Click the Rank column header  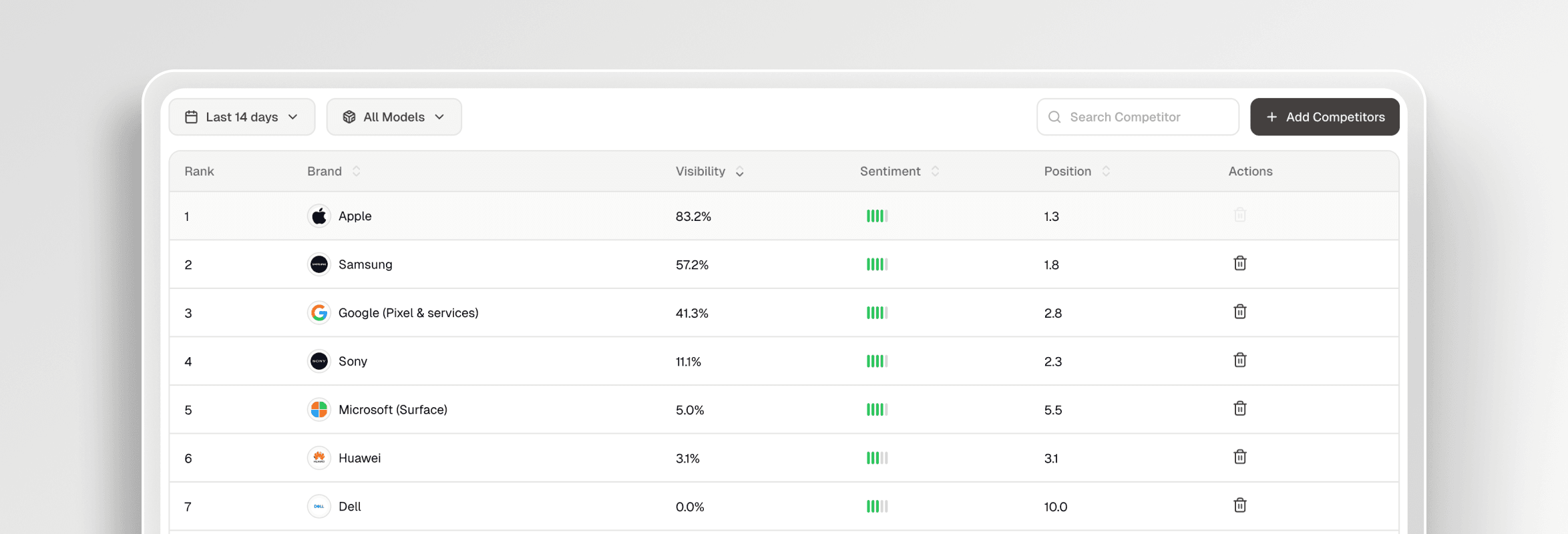[199, 172]
